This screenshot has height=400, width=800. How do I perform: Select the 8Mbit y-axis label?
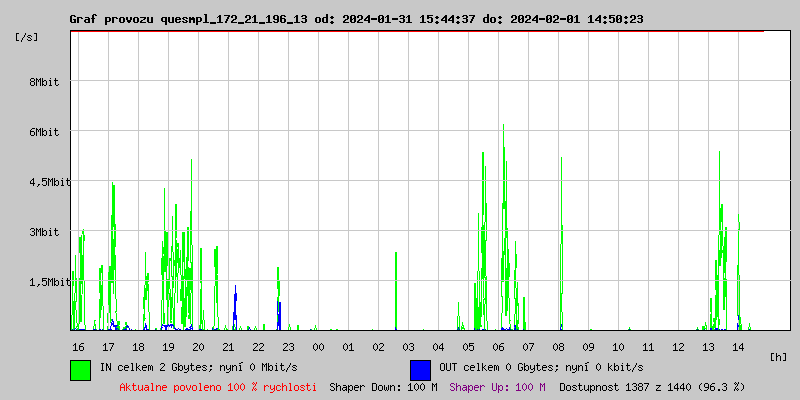(44, 82)
